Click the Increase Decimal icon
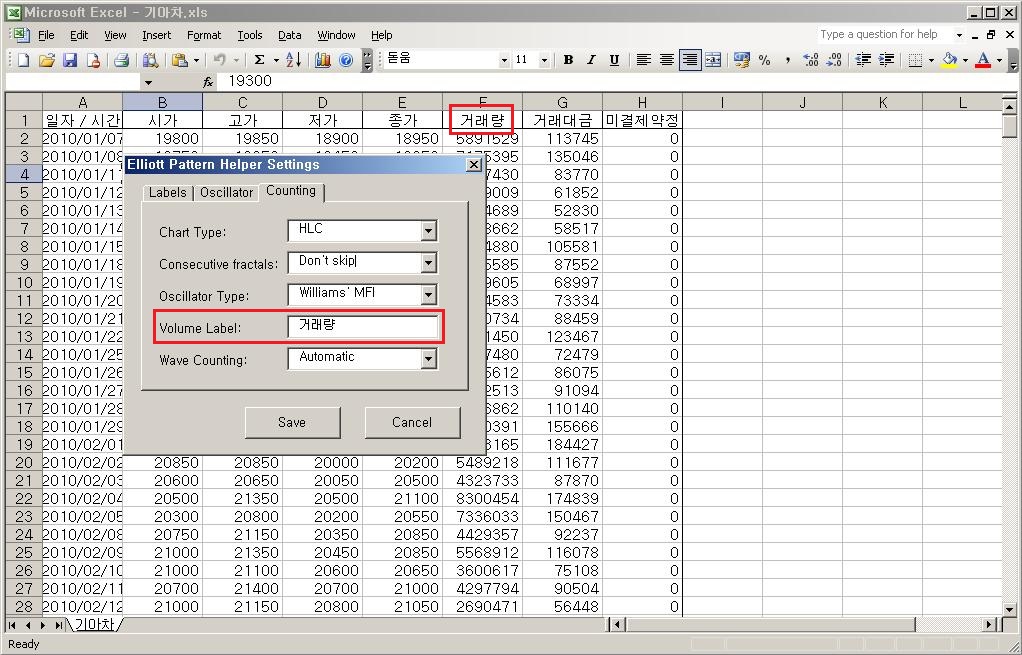The height and width of the screenshot is (655, 1022). 812,60
